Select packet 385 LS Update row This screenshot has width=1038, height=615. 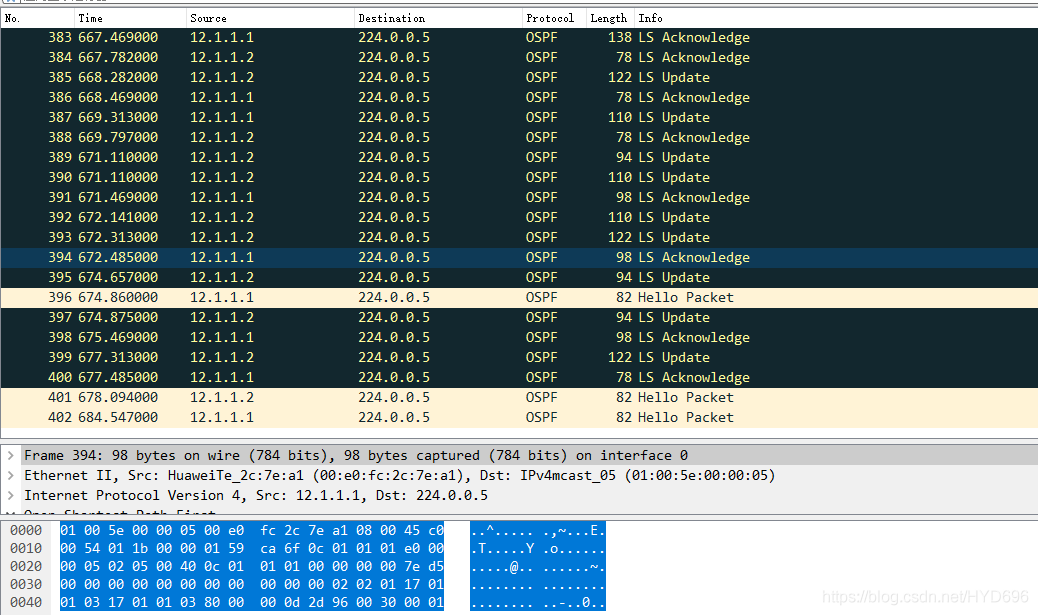pos(519,77)
